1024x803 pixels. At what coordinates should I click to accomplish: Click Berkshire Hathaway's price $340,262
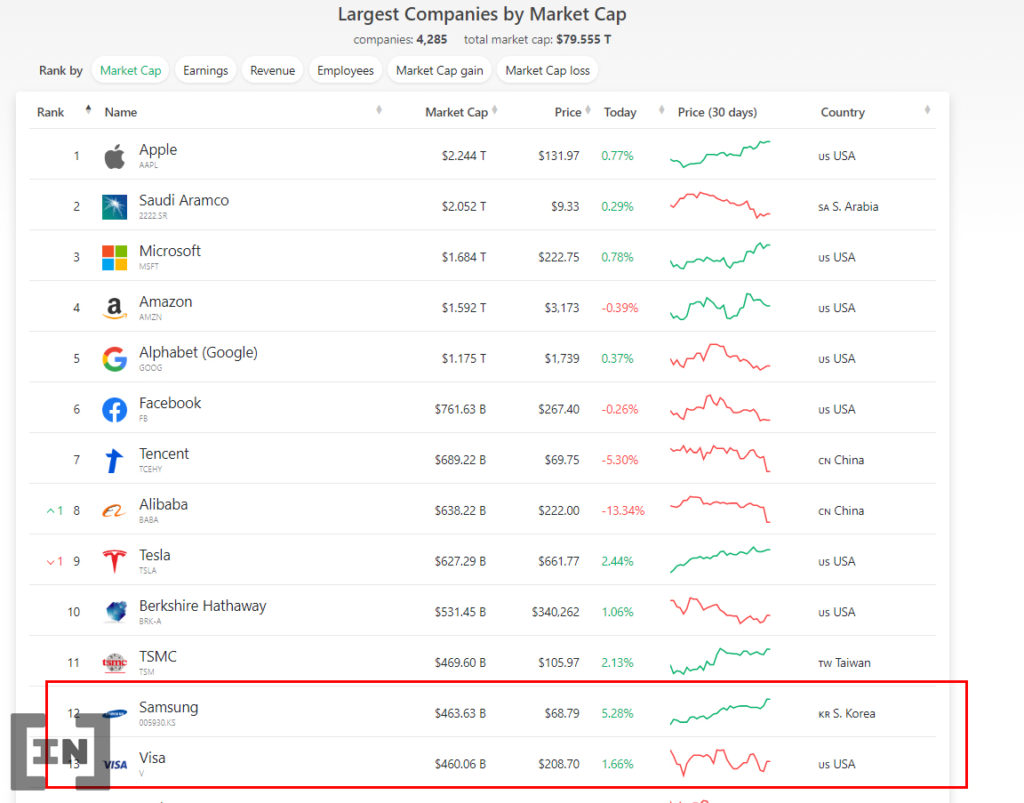click(555, 612)
